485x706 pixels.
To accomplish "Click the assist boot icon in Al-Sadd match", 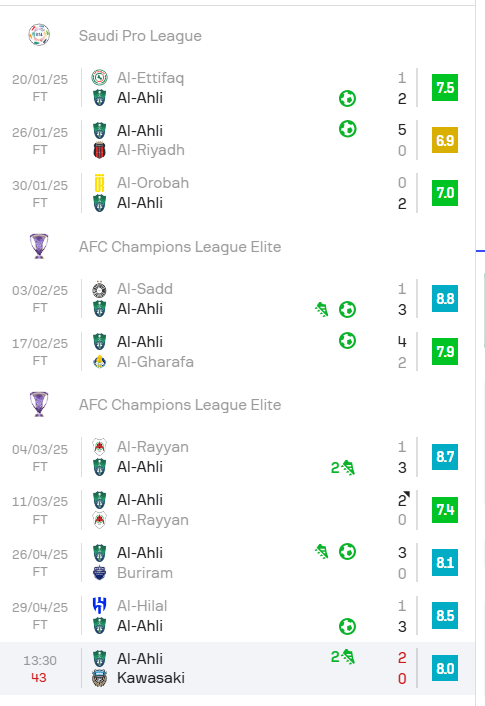I will [322, 309].
